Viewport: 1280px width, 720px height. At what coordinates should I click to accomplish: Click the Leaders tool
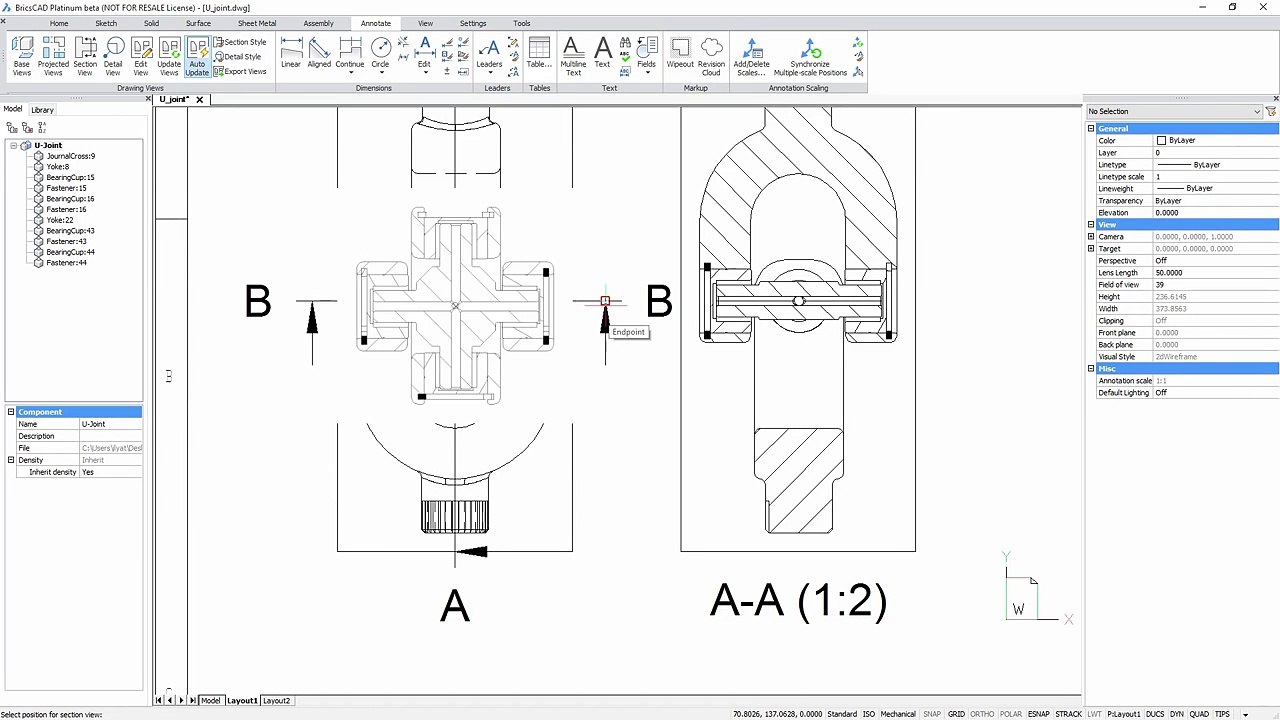489,56
